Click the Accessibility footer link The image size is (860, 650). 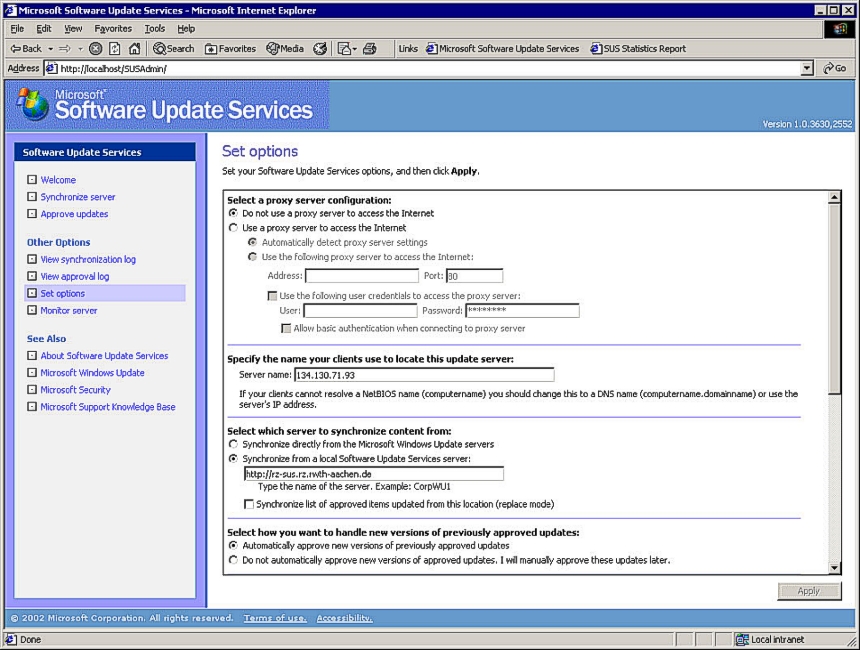coord(344,618)
